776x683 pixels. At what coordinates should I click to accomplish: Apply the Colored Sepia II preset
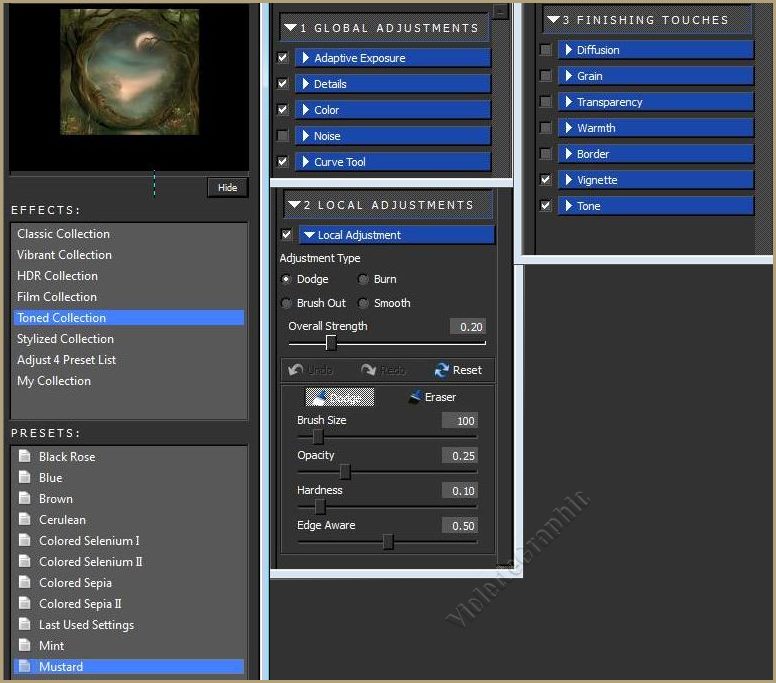pos(80,604)
